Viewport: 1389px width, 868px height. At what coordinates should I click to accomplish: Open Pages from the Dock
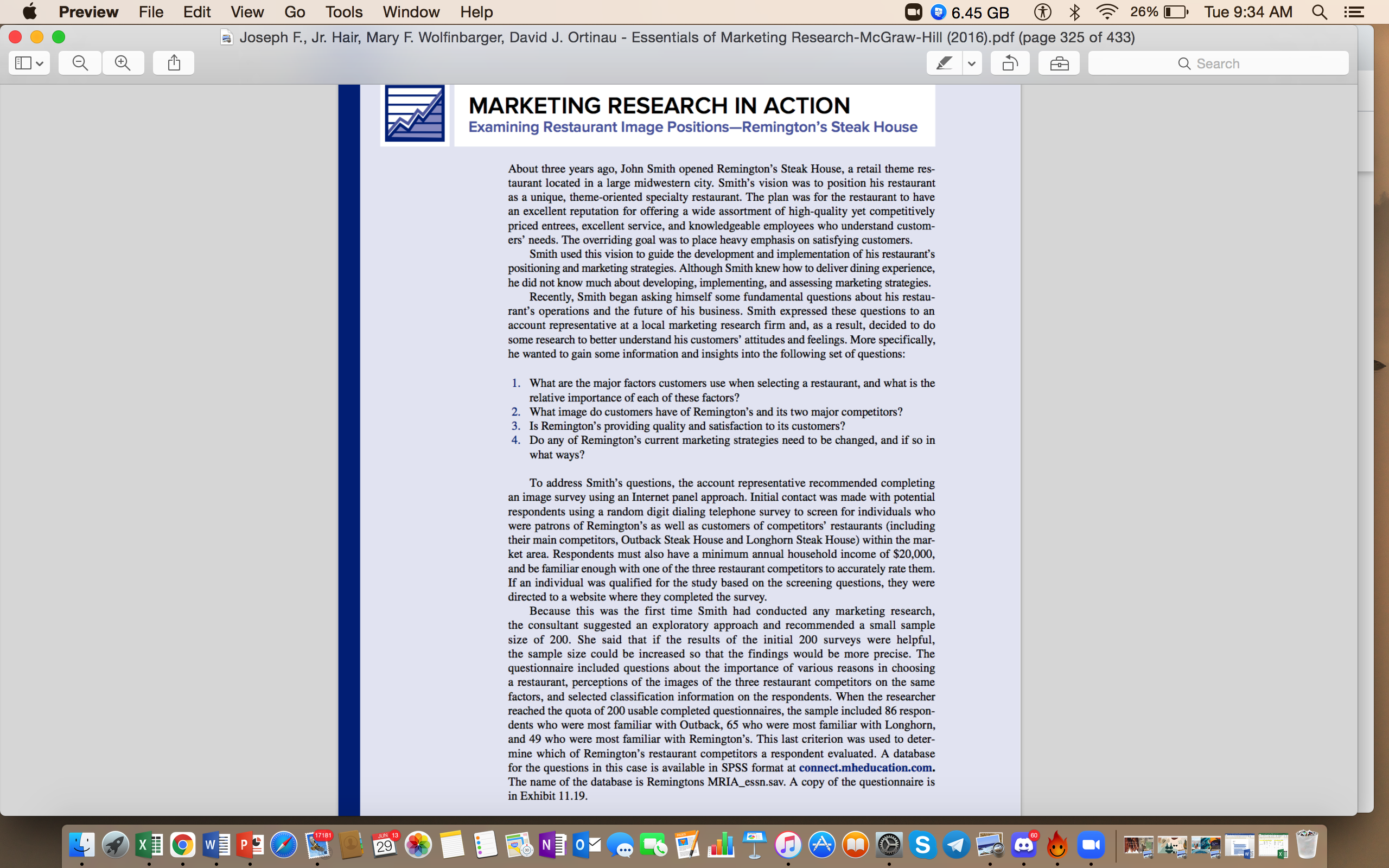click(x=687, y=845)
